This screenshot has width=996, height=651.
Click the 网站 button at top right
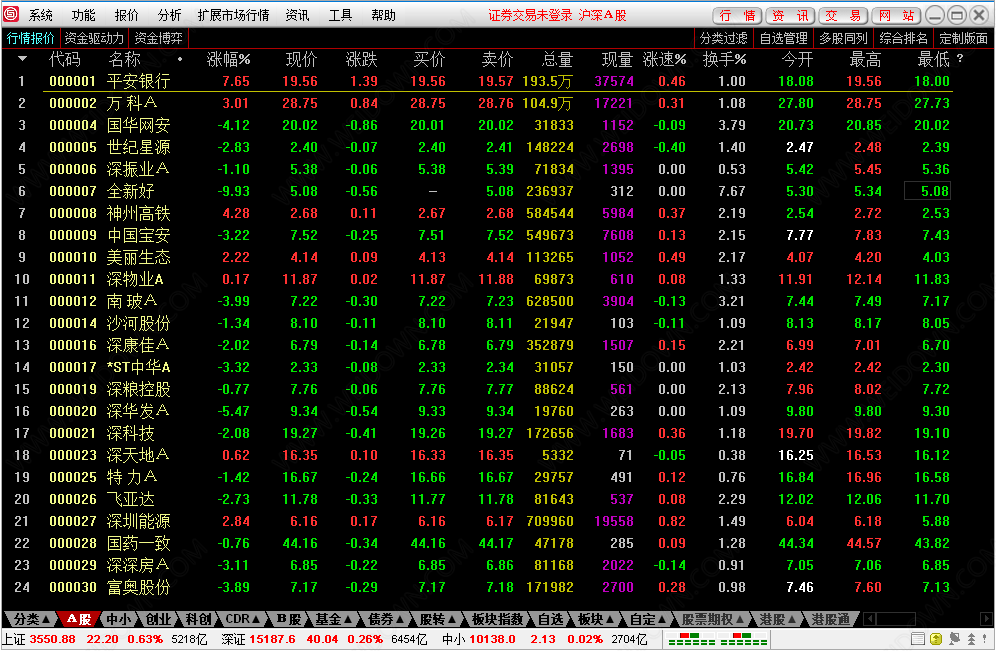(896, 15)
